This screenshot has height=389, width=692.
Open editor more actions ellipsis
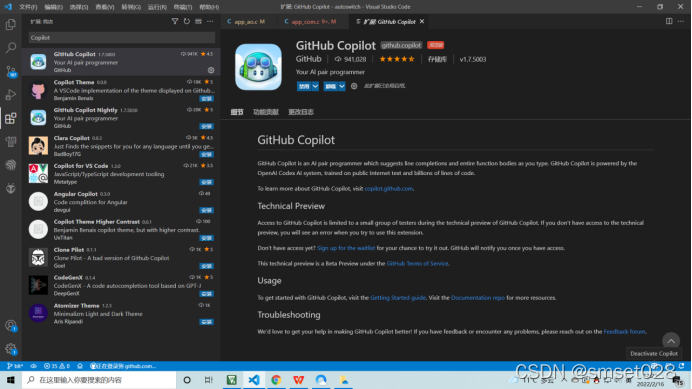[x=681, y=21]
